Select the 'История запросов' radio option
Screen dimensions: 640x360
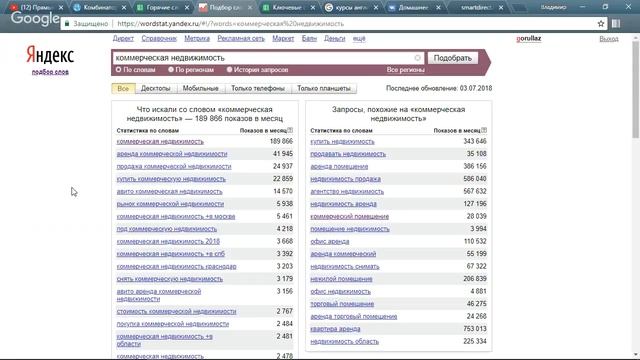[229, 70]
